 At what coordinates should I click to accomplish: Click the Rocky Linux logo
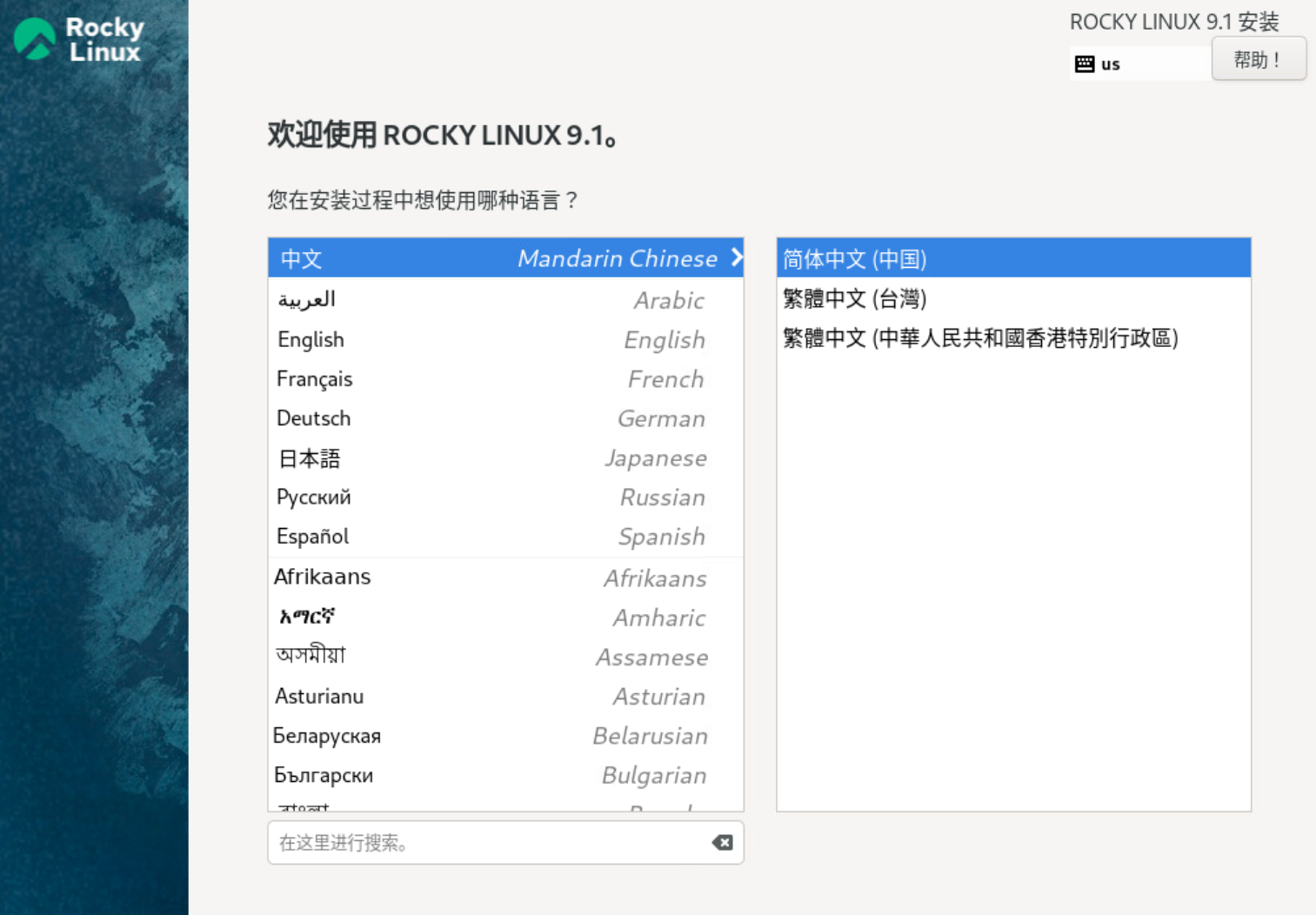coord(79,39)
